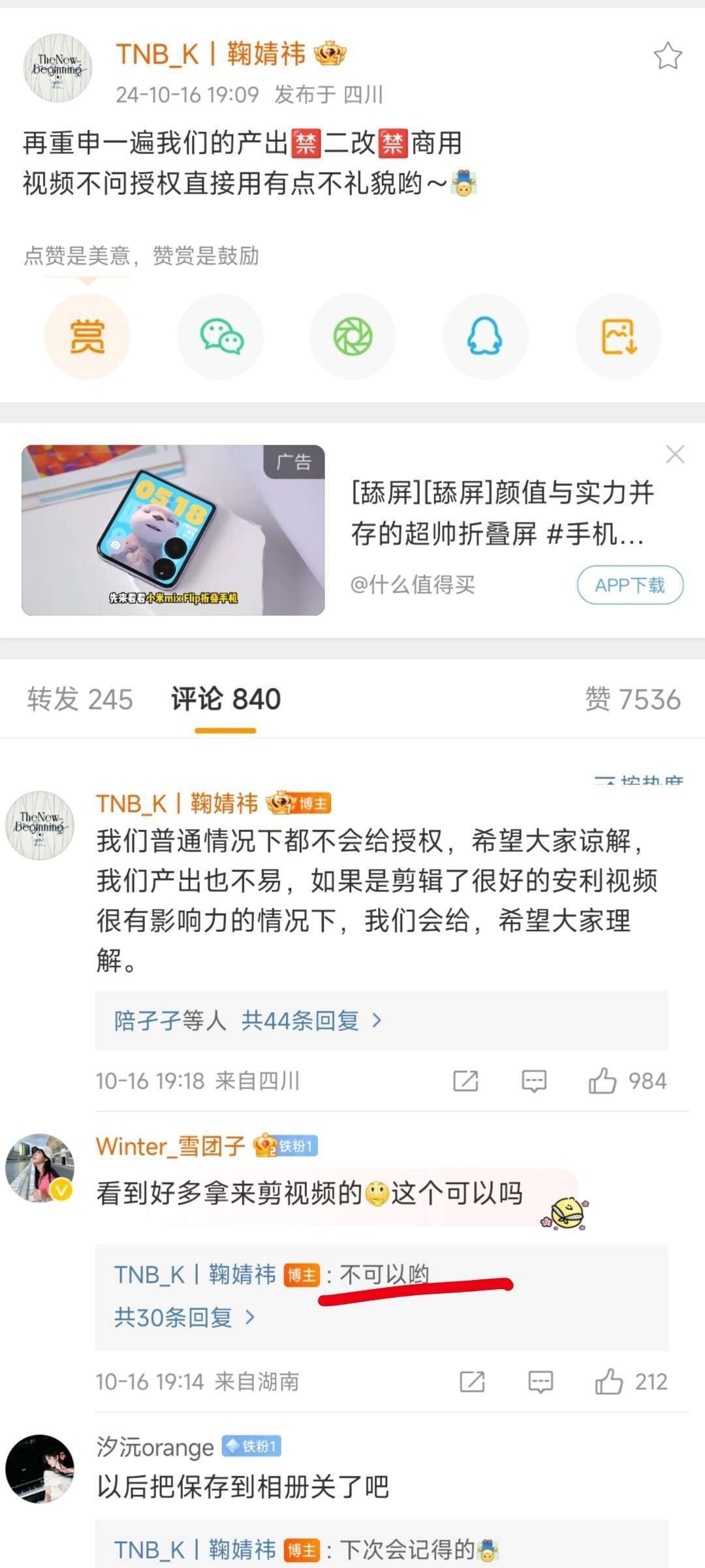Tap the APP下载 button
This screenshot has height=1568, width=705.
[630, 585]
